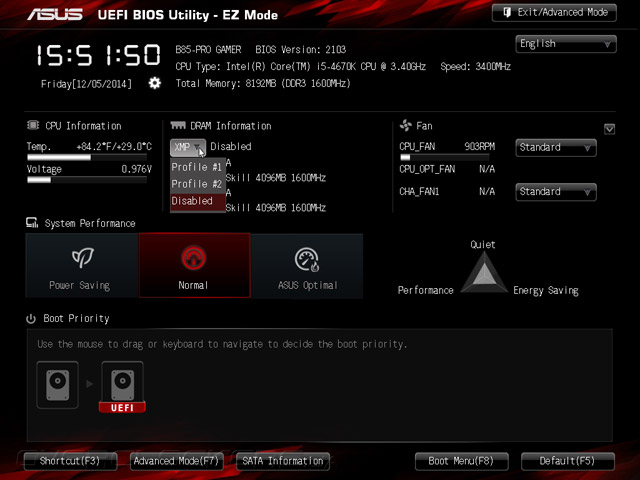Click the Quiet/Performance/Energy triangle graphic

coord(484,273)
